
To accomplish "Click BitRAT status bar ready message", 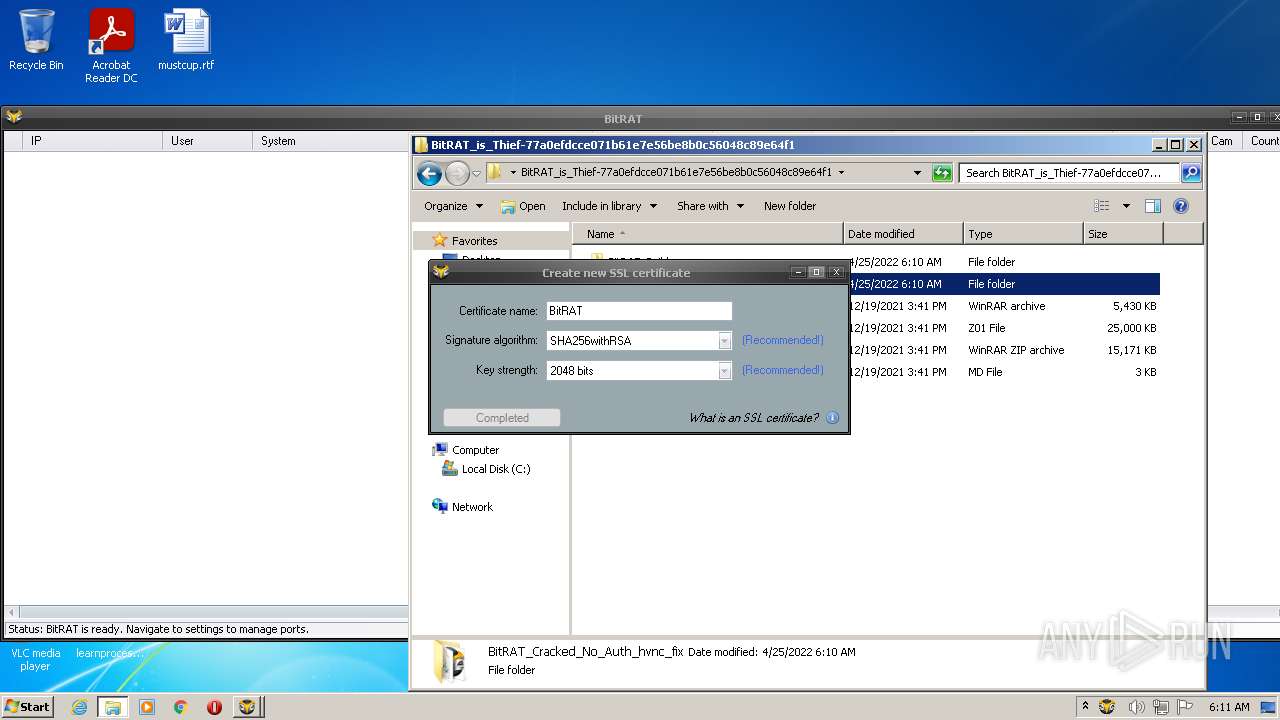I will pyautogui.click(x=159, y=629).
